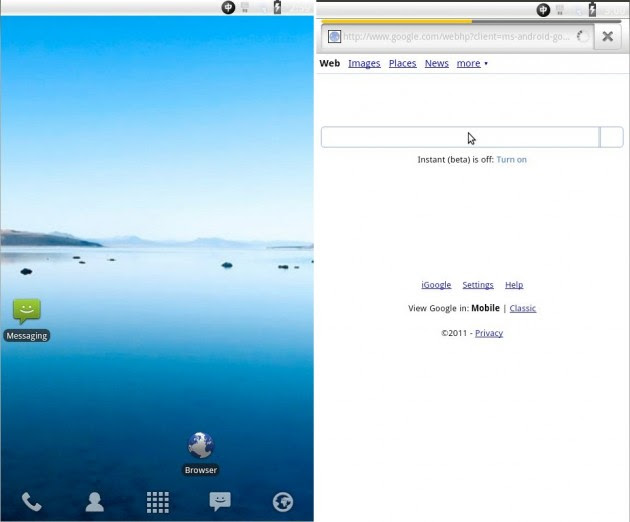The image size is (630, 522).
Task: Switch to the Places tab
Action: [402, 63]
